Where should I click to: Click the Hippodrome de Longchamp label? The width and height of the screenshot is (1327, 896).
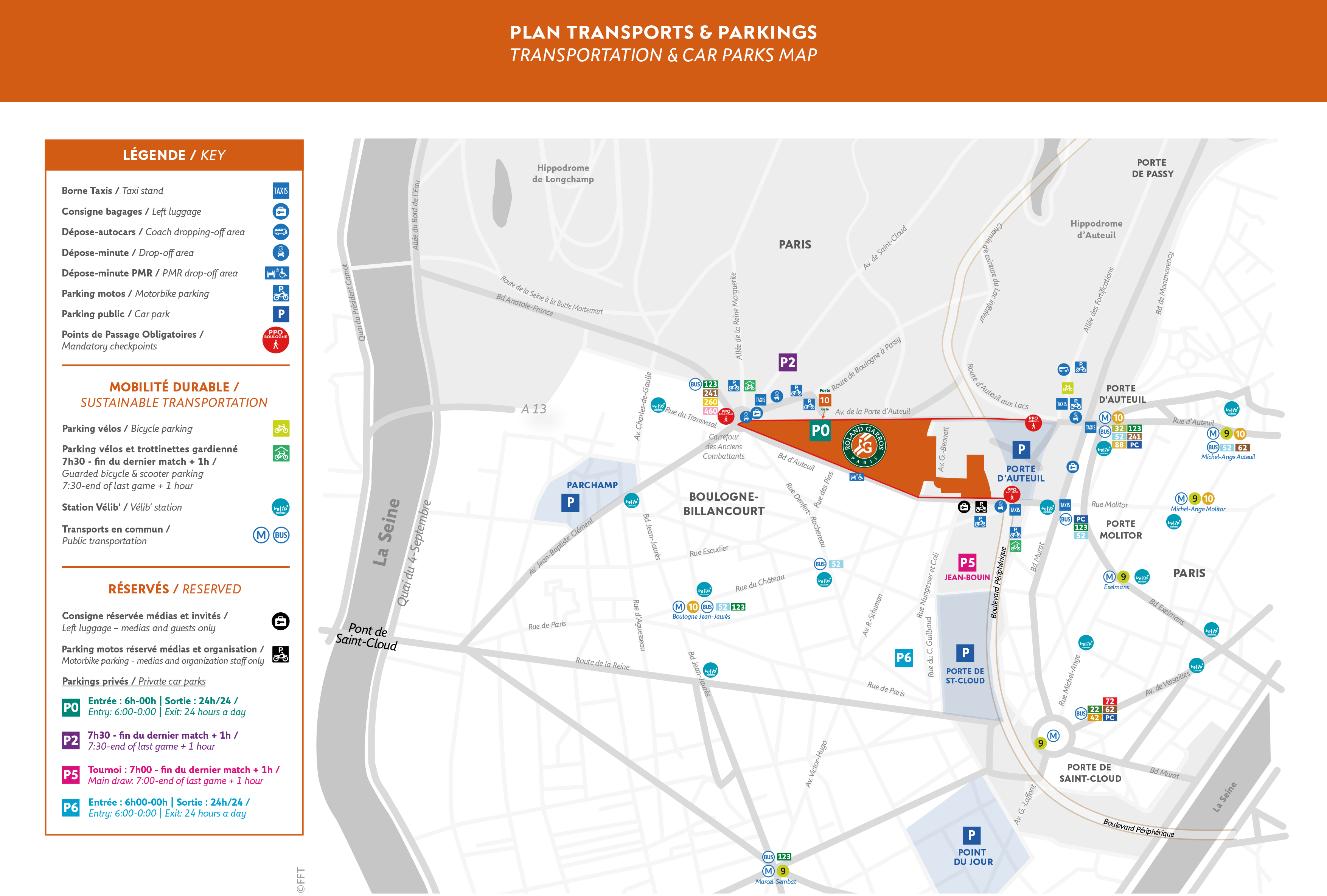563,174
